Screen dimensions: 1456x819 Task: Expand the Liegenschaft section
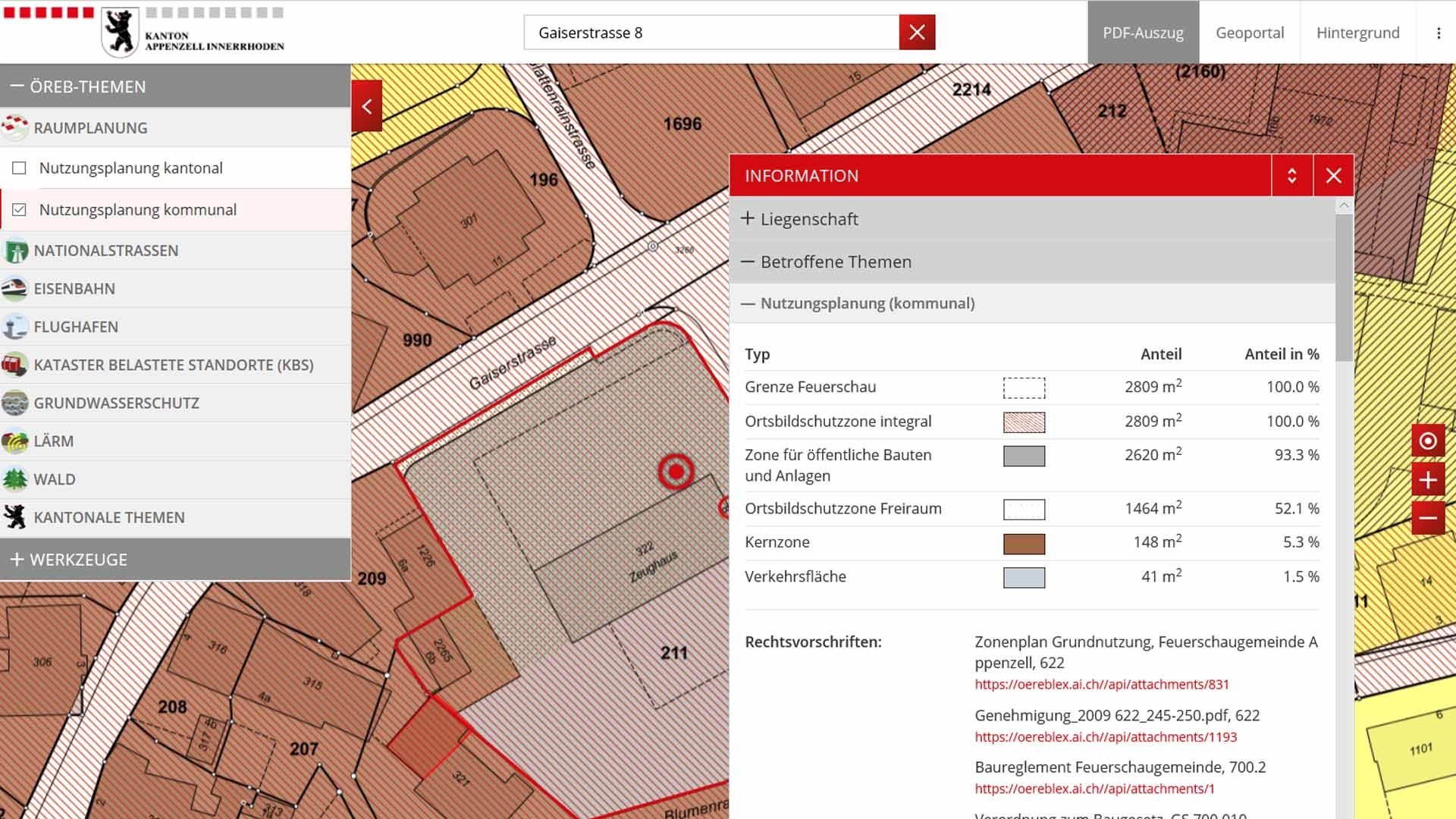[1032, 219]
